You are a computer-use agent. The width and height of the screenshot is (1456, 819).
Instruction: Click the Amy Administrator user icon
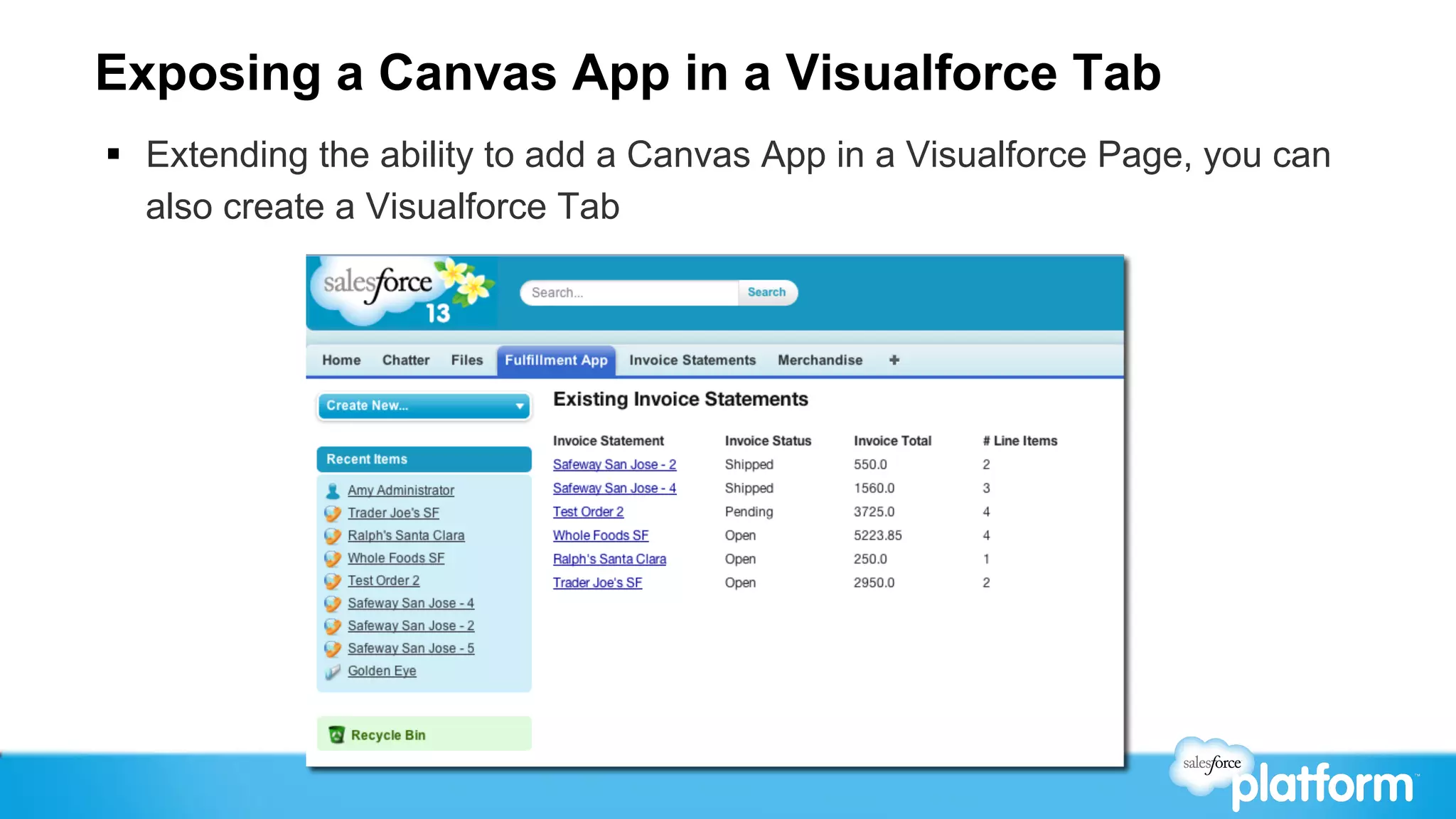332,491
